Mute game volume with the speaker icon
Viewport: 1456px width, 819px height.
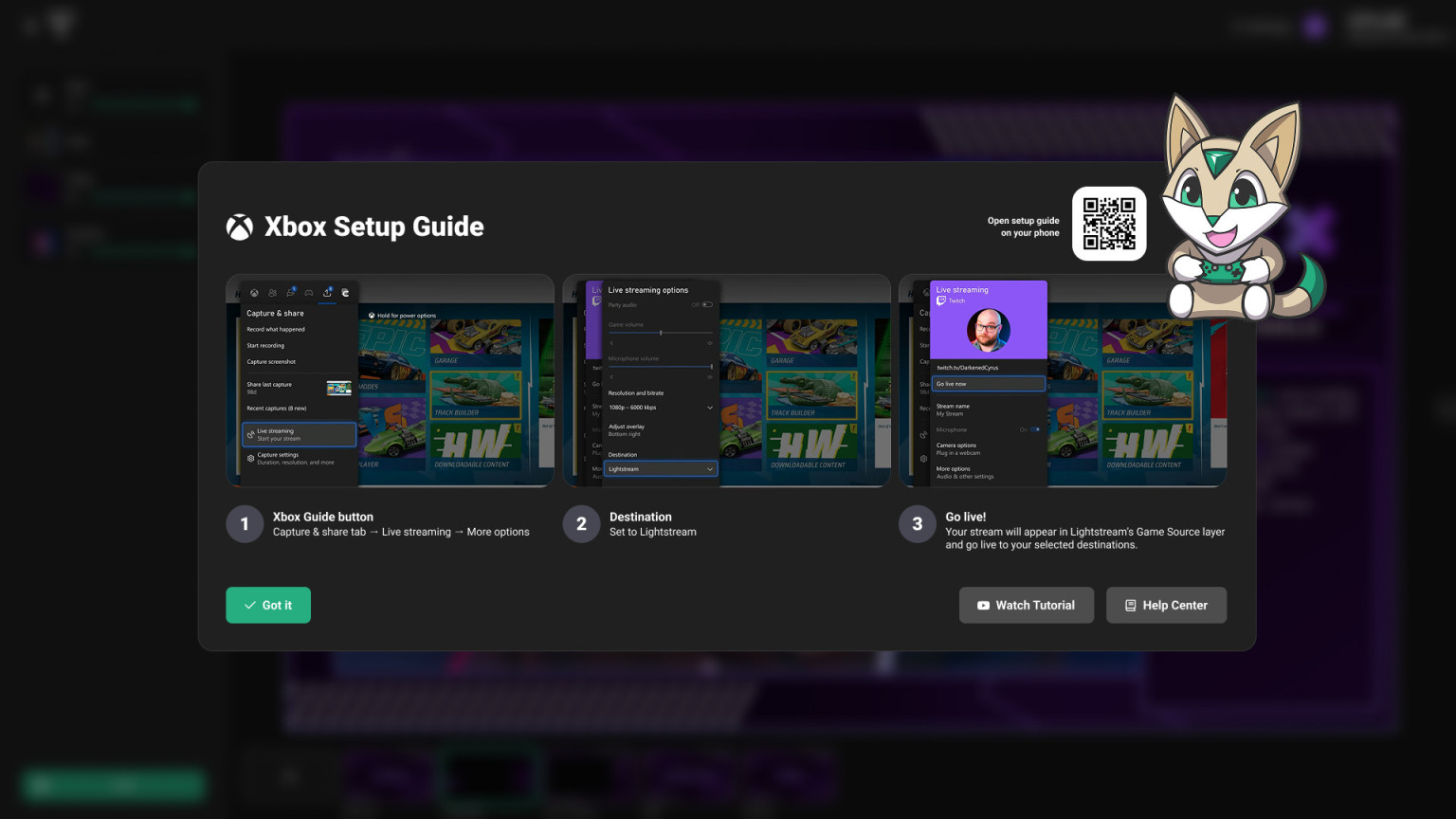(611, 343)
